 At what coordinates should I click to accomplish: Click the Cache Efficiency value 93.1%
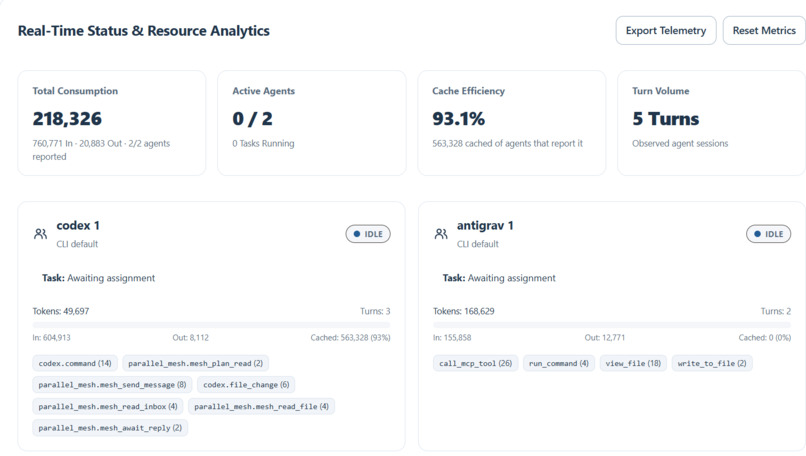pos(459,119)
